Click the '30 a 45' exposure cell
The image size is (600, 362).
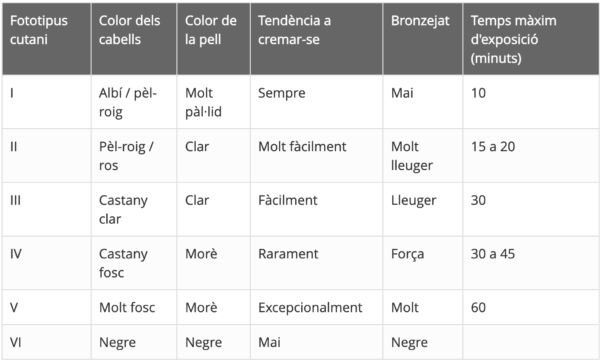coord(531,263)
